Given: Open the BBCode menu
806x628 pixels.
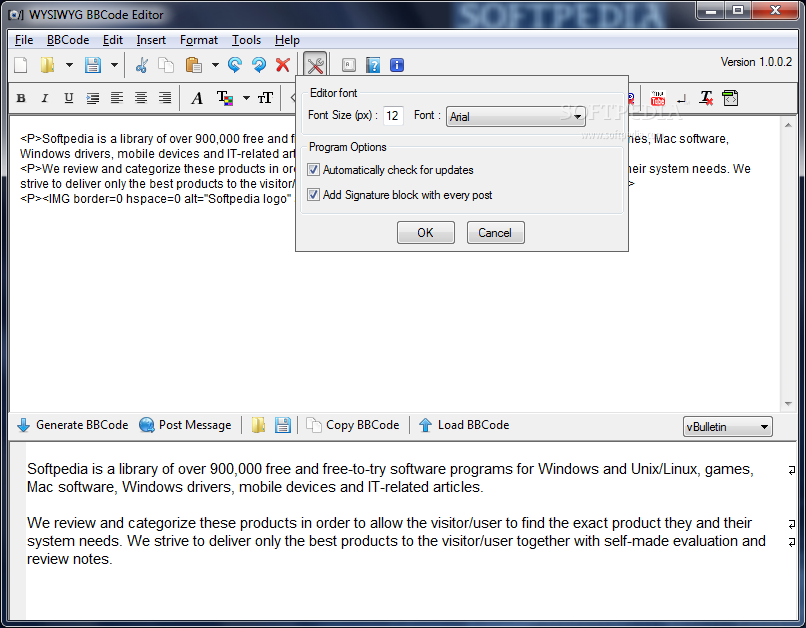Looking at the screenshot, I should 68,40.
